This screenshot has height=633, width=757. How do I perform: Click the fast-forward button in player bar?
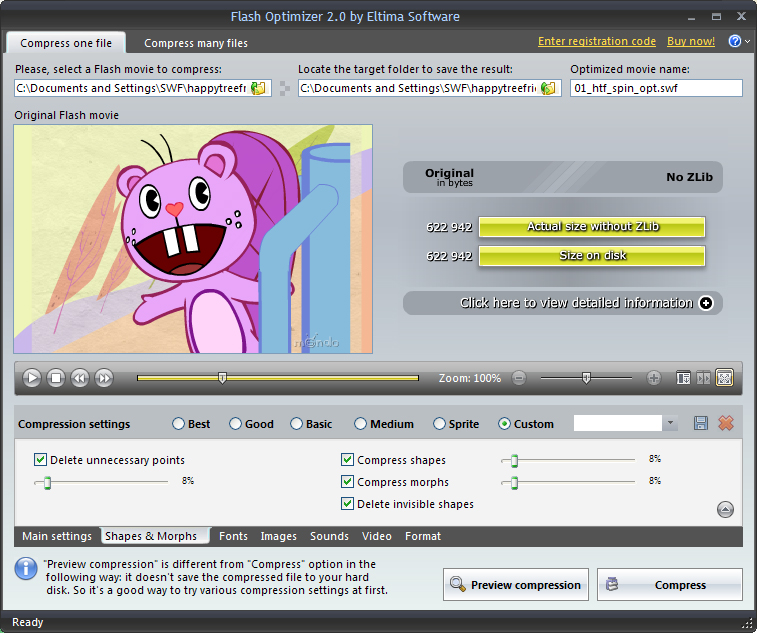(104, 378)
